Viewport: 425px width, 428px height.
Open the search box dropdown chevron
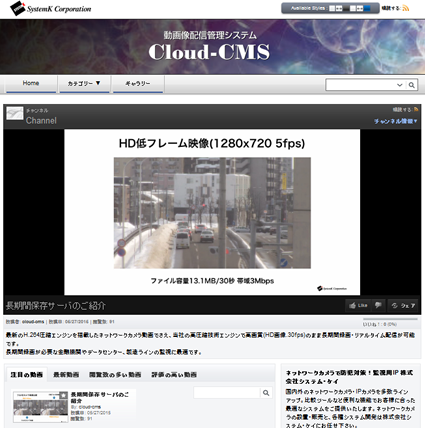400,85
